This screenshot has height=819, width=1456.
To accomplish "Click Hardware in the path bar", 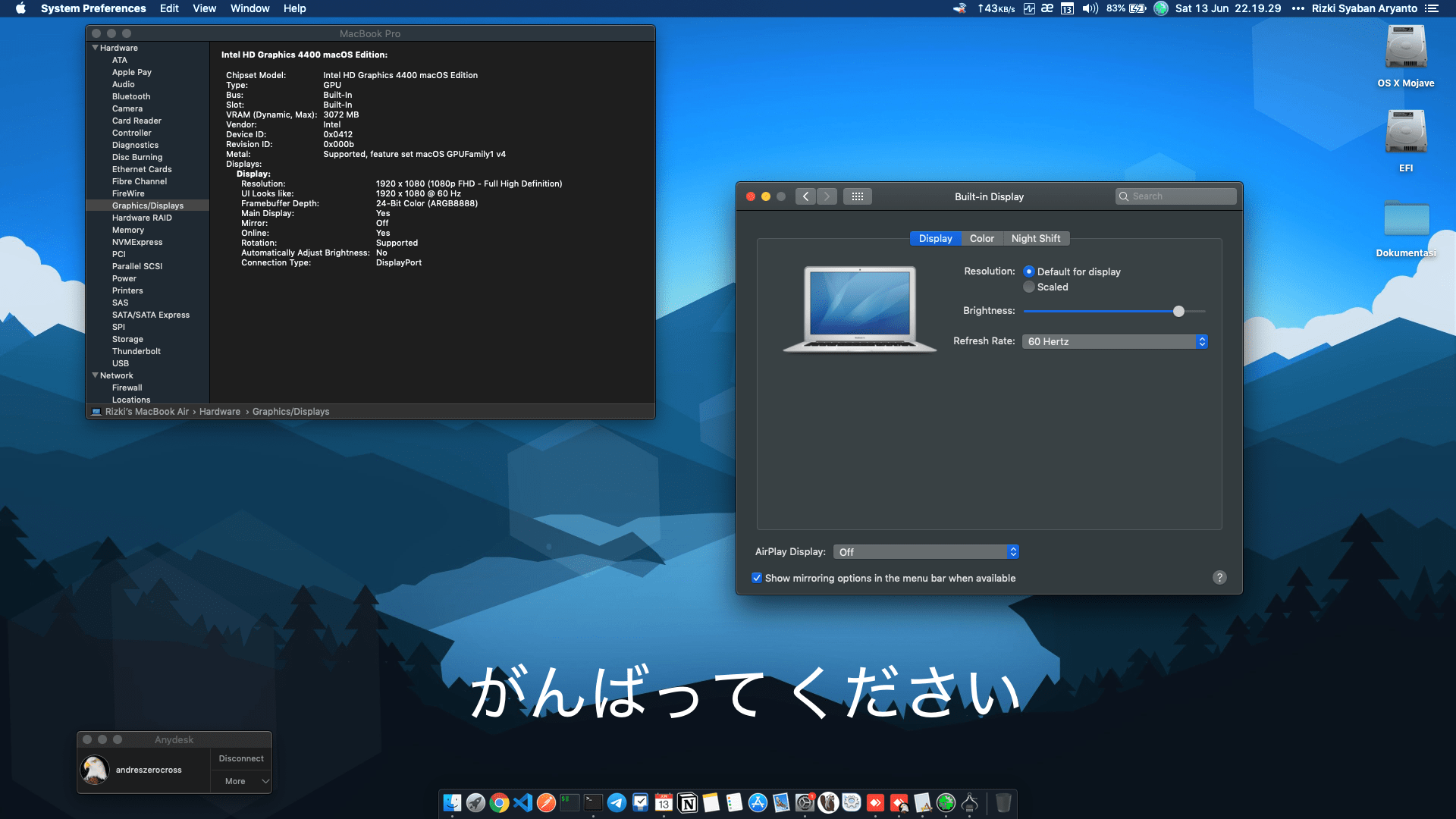I will pos(220,412).
